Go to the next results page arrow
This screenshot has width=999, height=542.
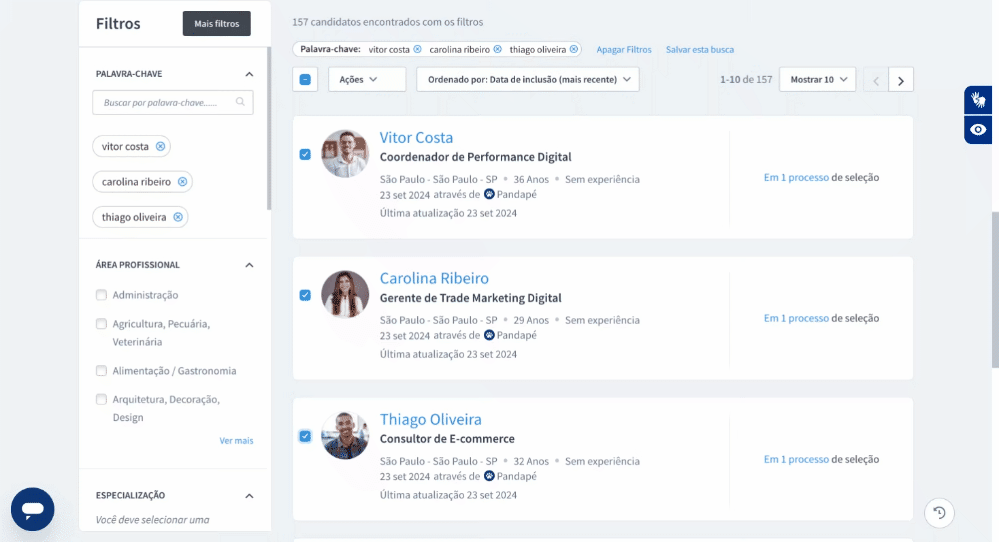tap(901, 81)
